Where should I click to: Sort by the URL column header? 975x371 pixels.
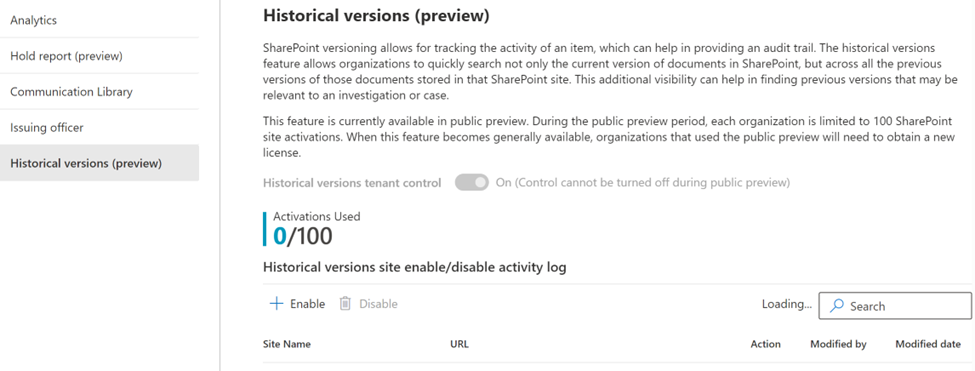click(460, 344)
